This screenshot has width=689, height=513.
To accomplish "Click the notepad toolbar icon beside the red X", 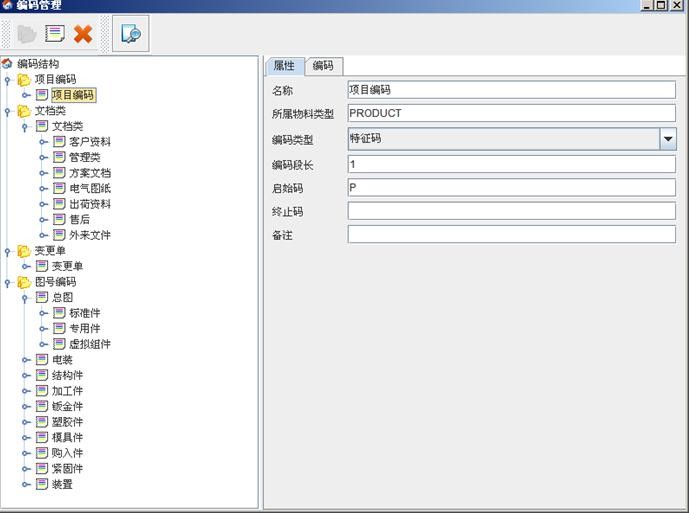I will [55, 35].
